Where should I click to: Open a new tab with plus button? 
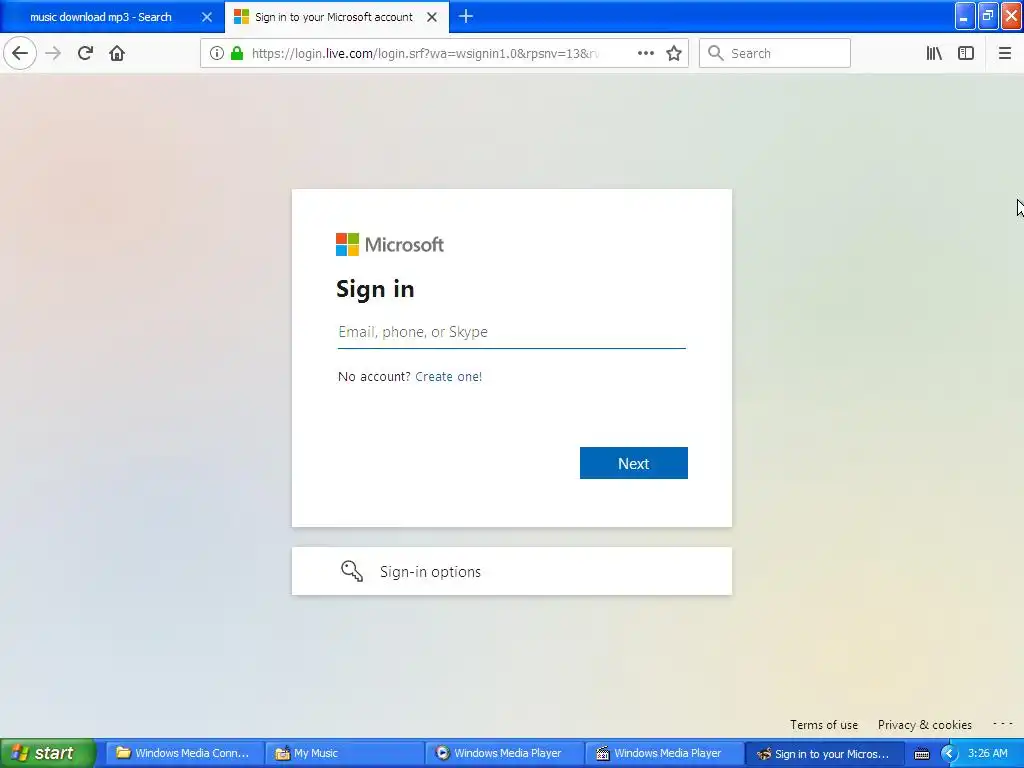click(466, 16)
